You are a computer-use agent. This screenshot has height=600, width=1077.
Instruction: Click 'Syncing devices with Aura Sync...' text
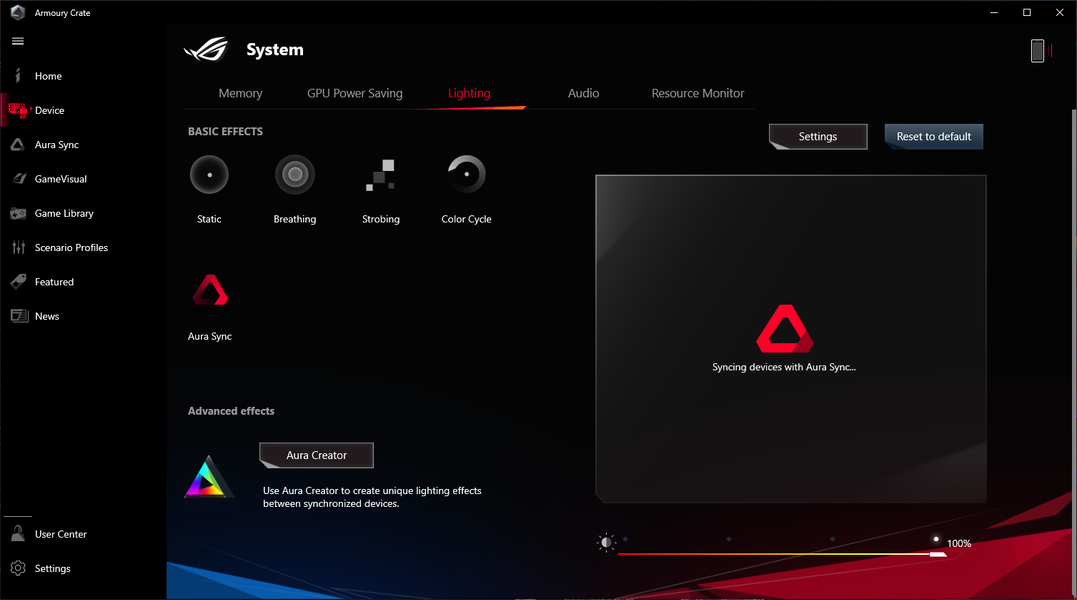pyautogui.click(x=784, y=367)
